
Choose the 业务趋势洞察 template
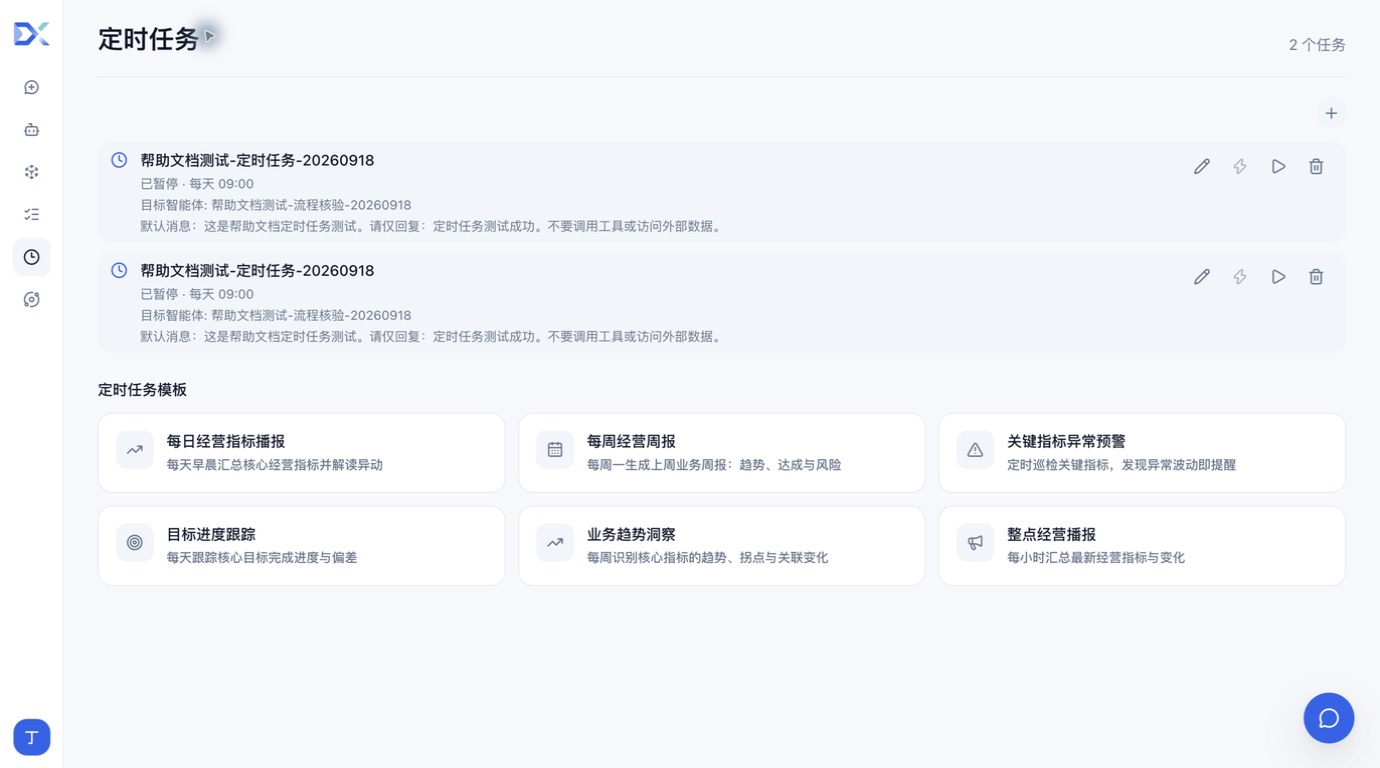click(x=722, y=546)
